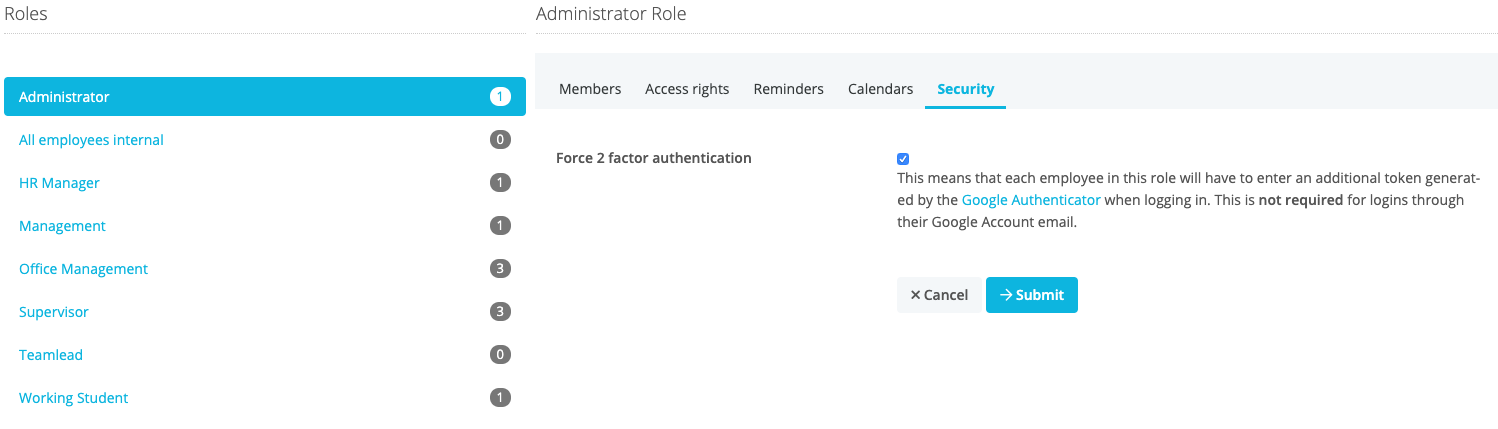Select the Security tab
The height and width of the screenshot is (429, 1498).
(x=965, y=89)
